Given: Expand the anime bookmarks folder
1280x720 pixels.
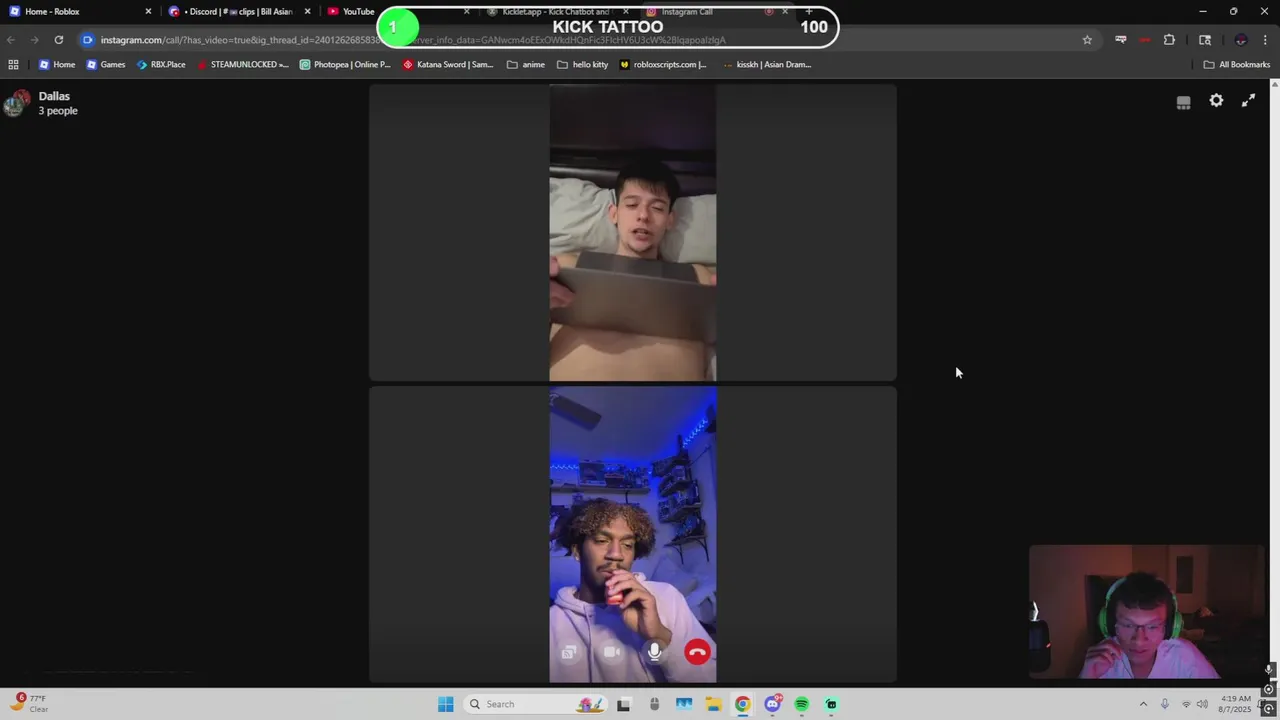Looking at the screenshot, I should point(526,64).
